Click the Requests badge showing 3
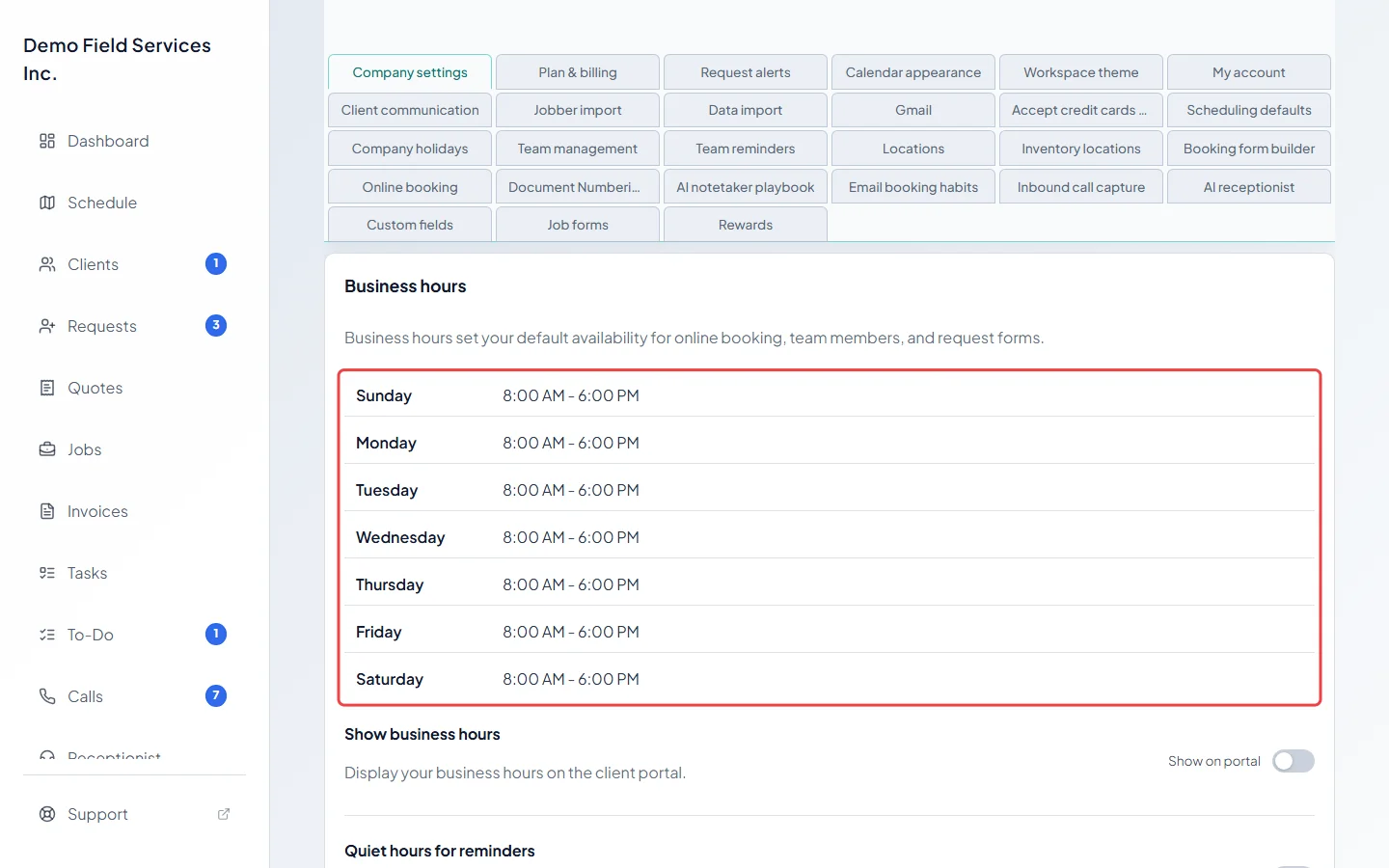 coord(216,325)
